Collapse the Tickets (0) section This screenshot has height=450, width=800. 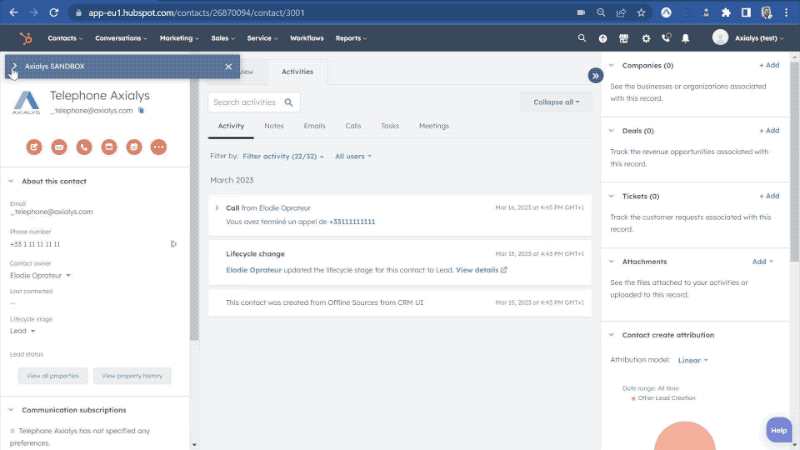point(611,196)
